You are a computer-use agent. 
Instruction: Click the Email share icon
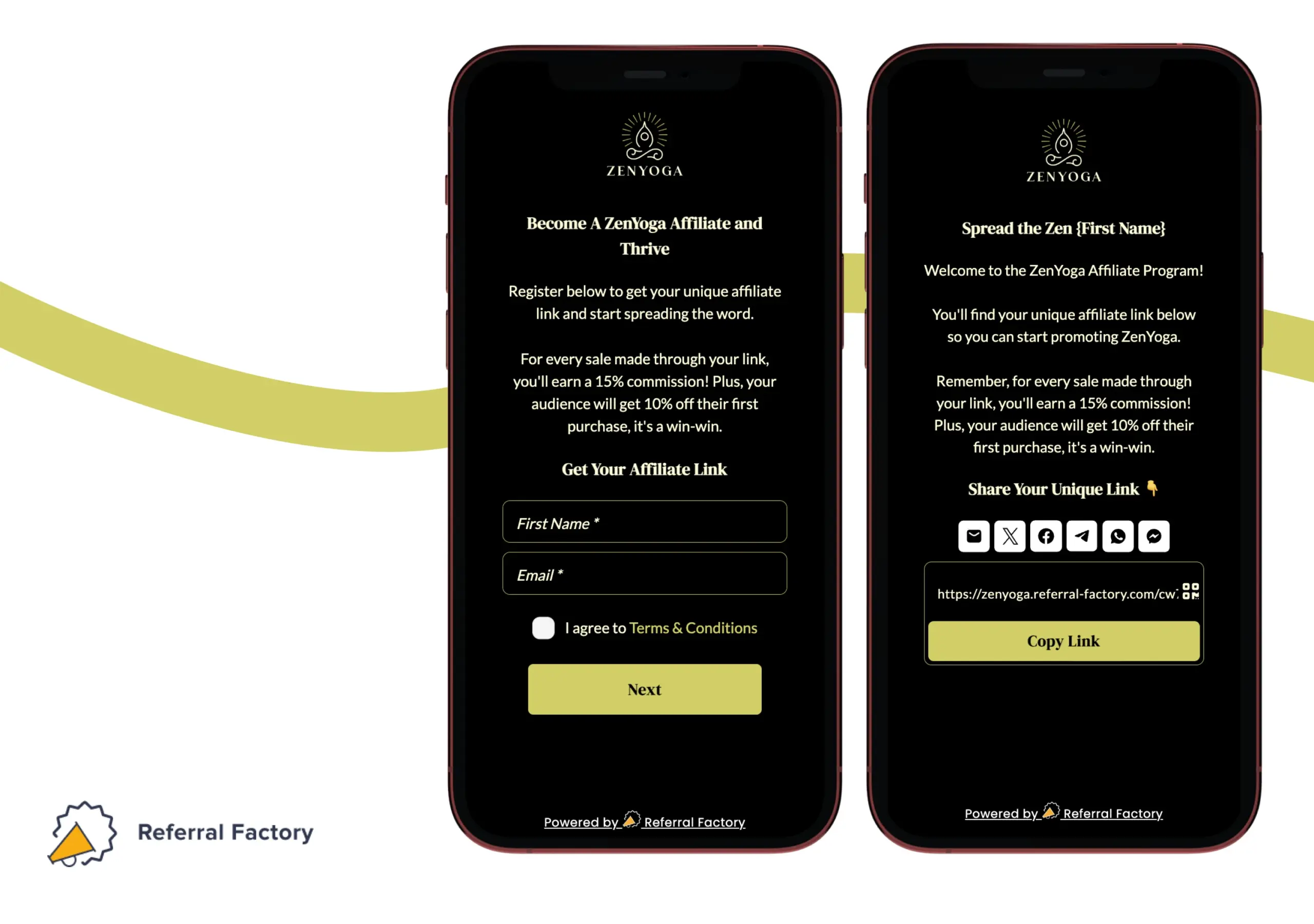pyautogui.click(x=974, y=535)
